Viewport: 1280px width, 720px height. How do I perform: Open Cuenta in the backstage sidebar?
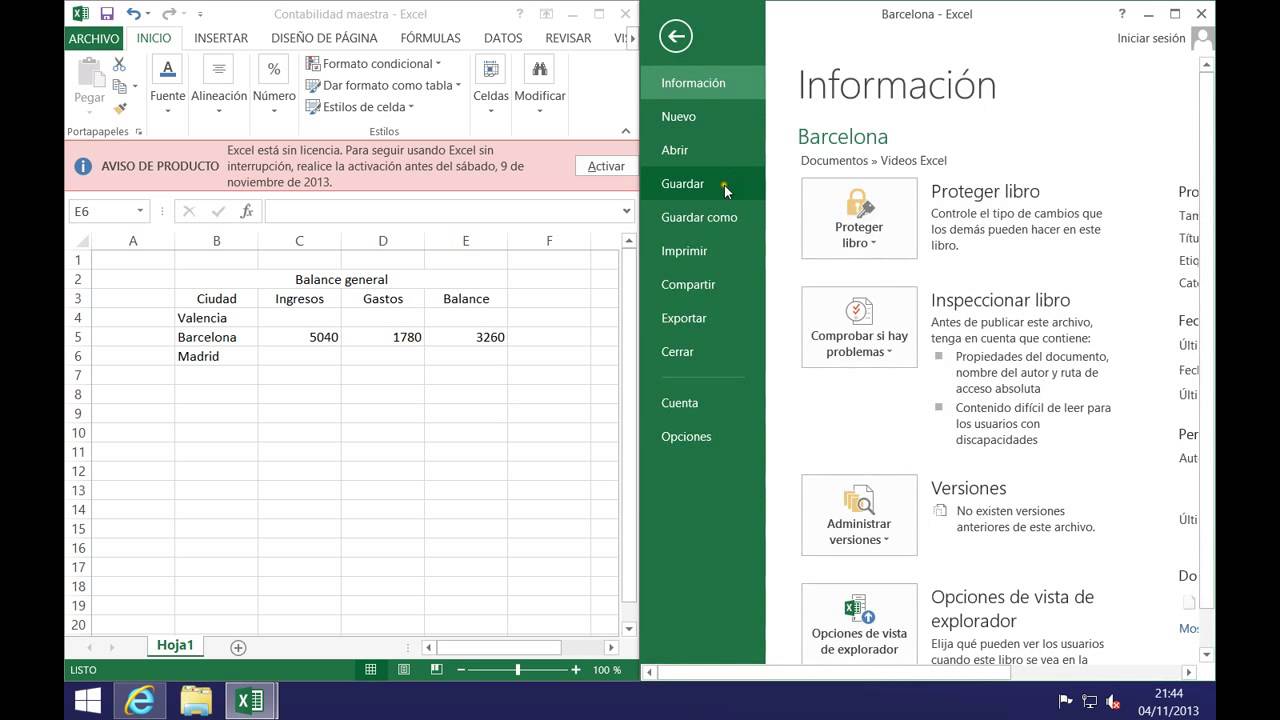(x=679, y=402)
